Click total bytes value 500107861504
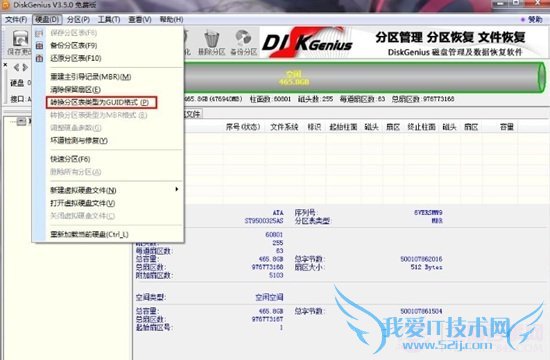Screen dimensions: 550x360 pyautogui.click(x=421, y=311)
